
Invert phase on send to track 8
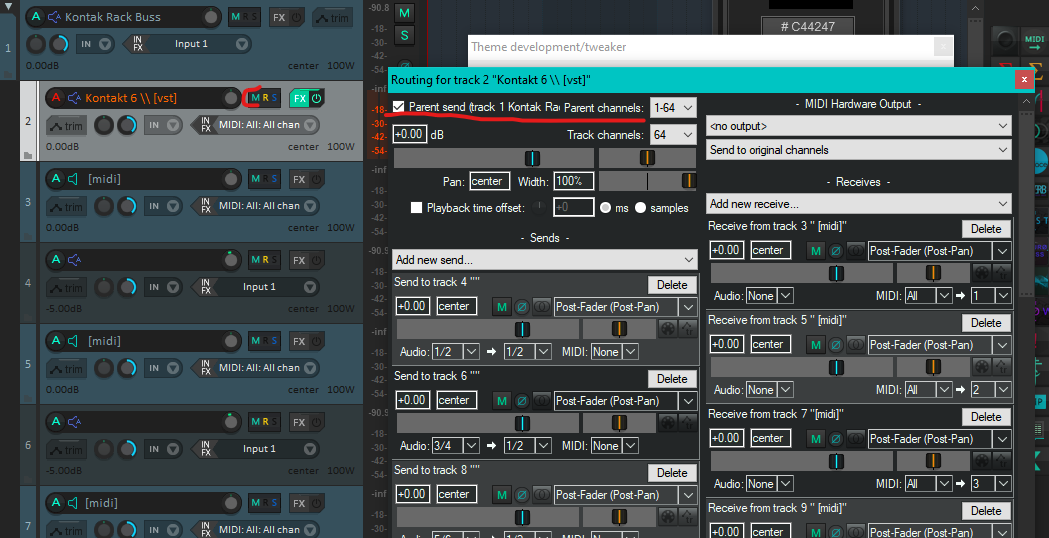[x=522, y=495]
